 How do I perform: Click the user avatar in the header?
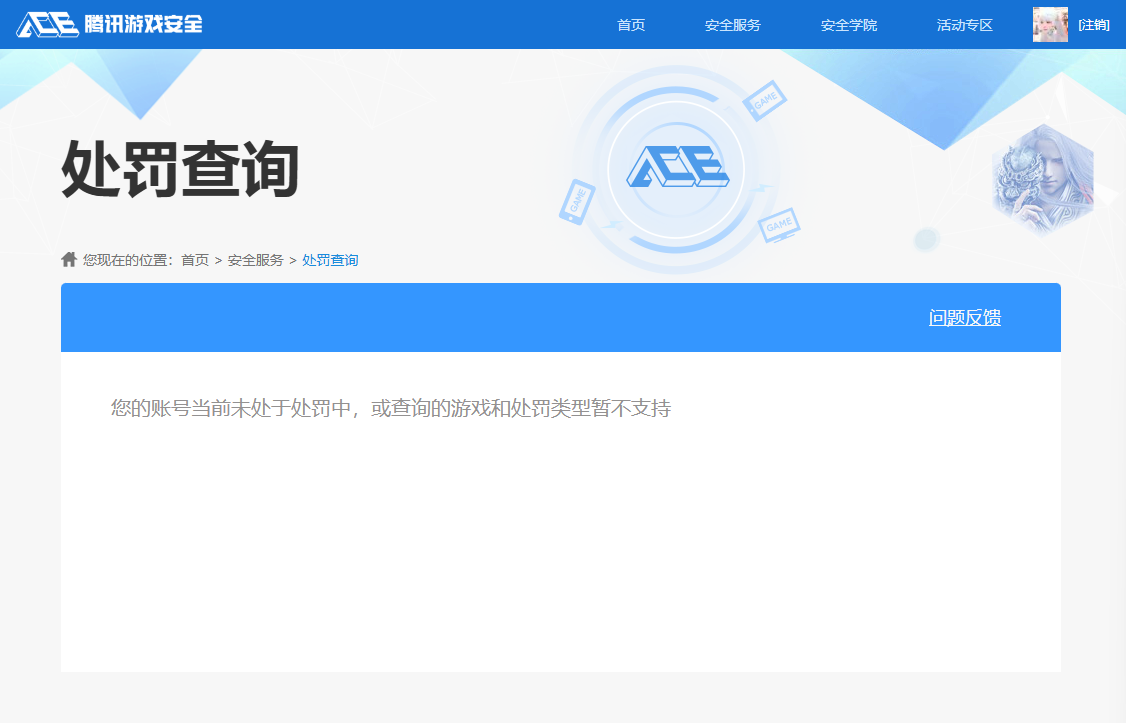[x=1050, y=25]
